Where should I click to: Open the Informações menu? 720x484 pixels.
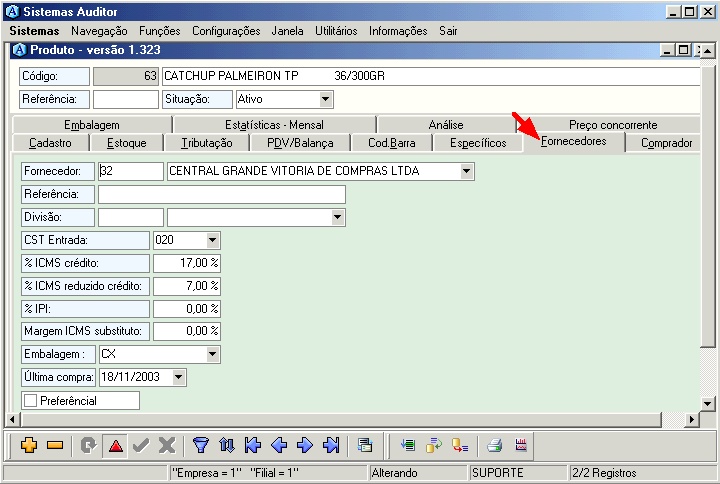[398, 31]
